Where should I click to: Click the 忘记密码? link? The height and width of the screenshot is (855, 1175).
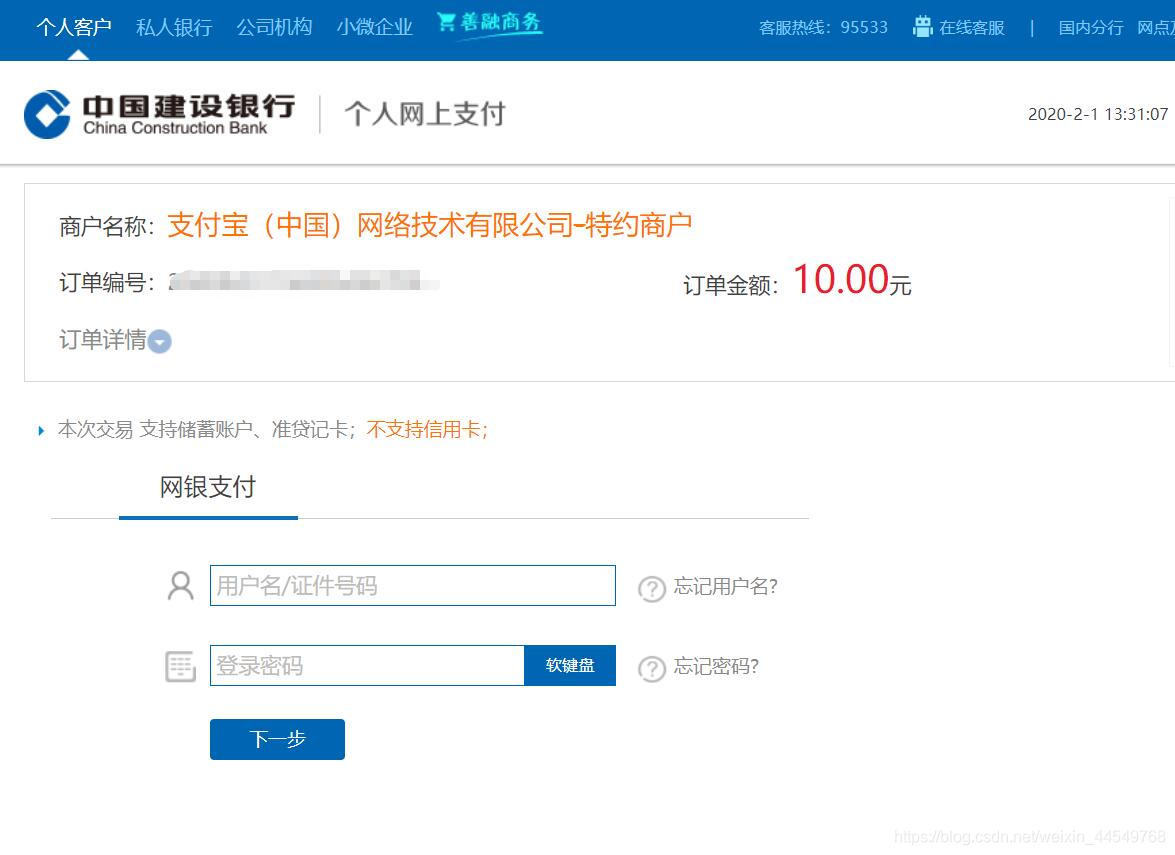[x=716, y=666]
